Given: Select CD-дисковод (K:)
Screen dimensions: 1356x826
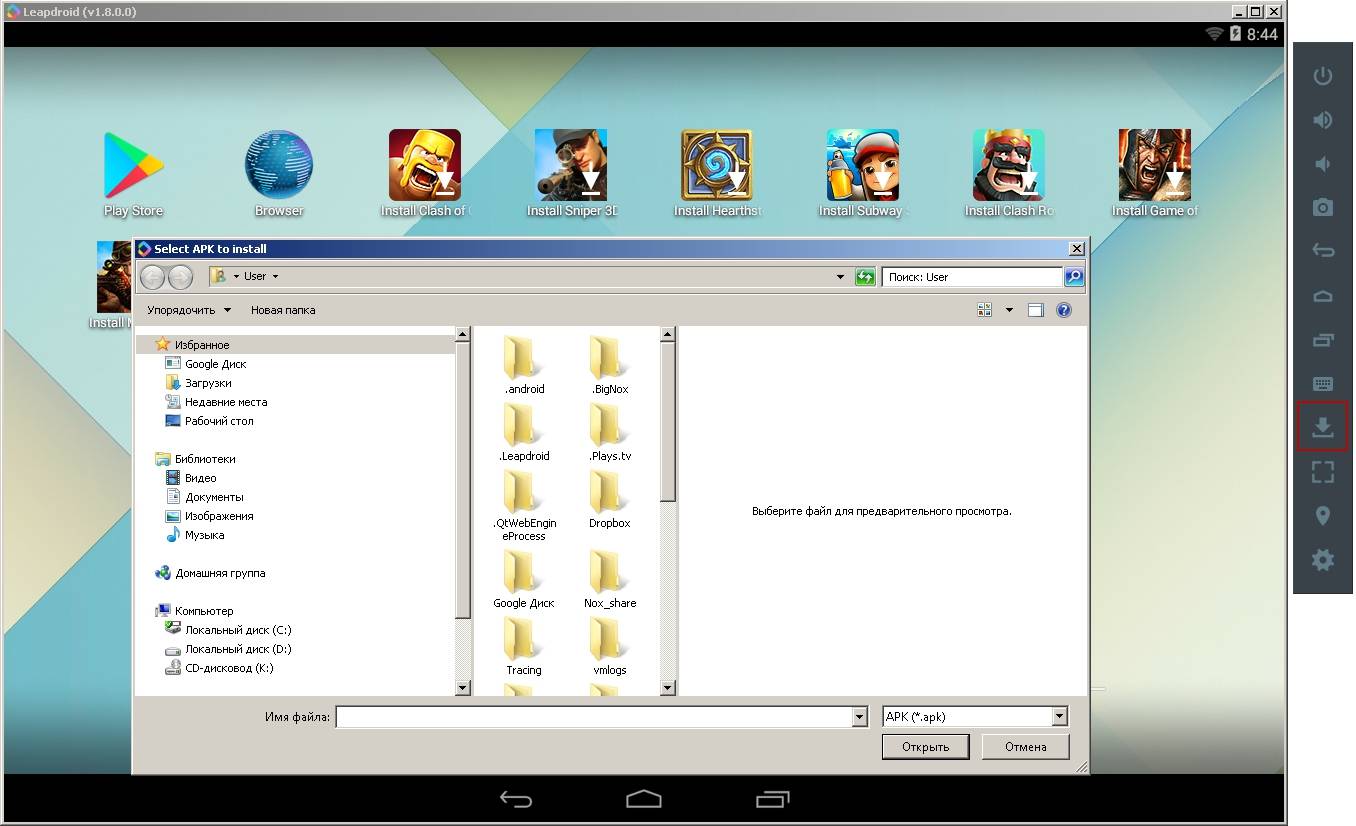Looking at the screenshot, I should pos(228,668).
